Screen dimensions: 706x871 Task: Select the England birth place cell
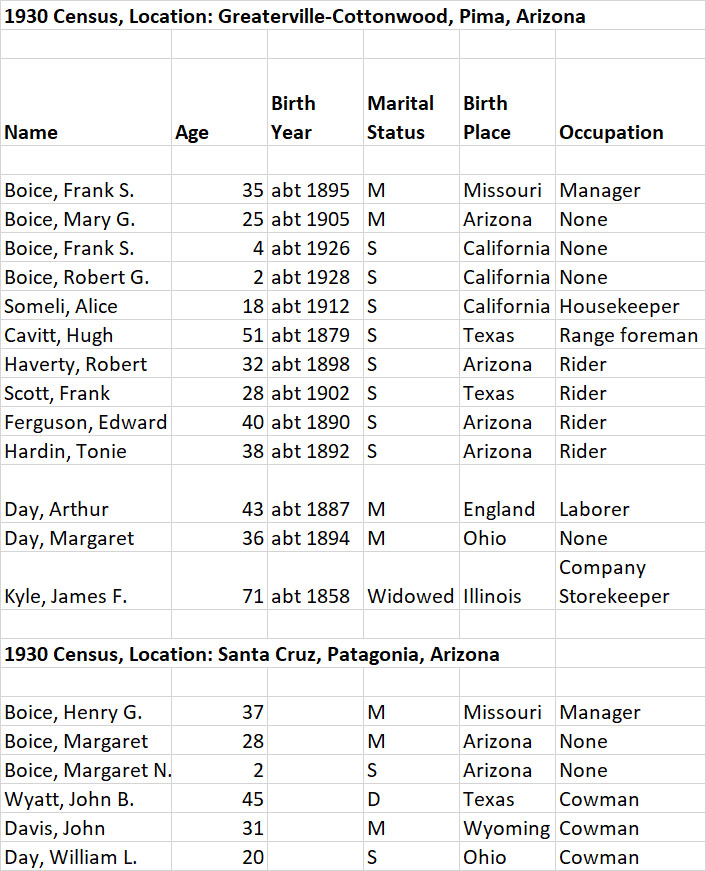click(499, 509)
